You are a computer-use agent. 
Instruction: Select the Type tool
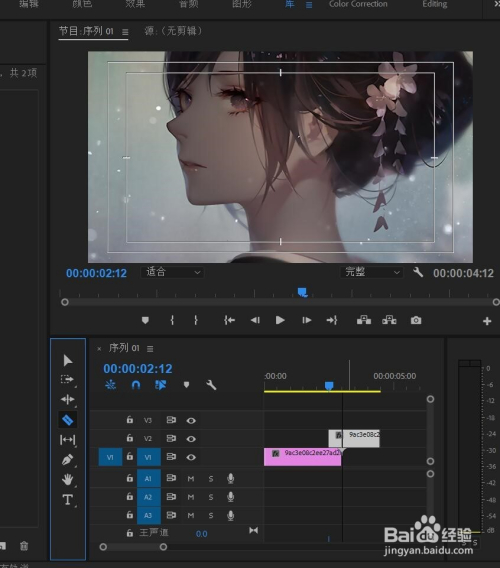pyautogui.click(x=68, y=500)
